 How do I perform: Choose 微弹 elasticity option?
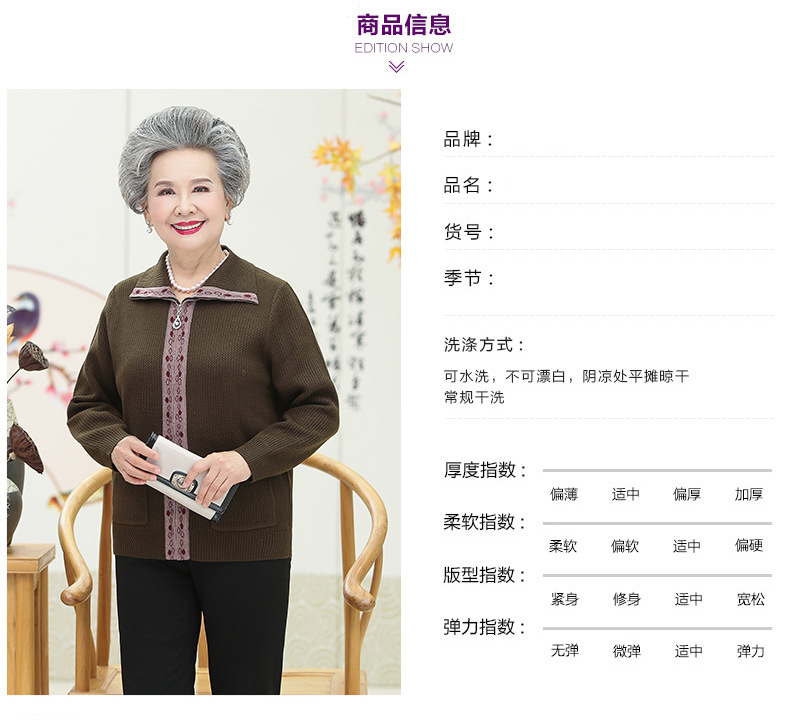coord(627,651)
